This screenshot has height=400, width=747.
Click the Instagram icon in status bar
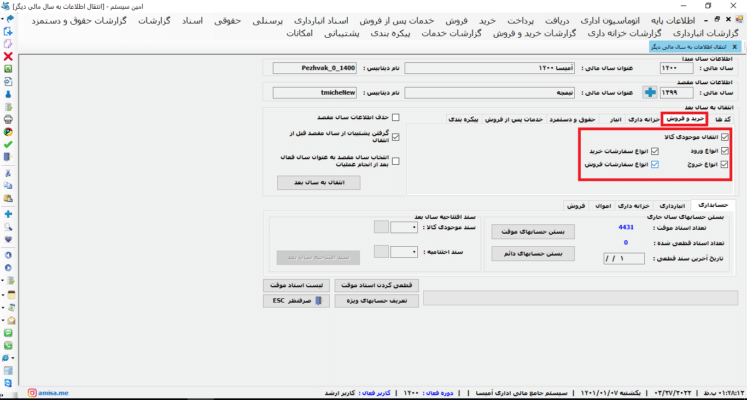tap(33, 394)
